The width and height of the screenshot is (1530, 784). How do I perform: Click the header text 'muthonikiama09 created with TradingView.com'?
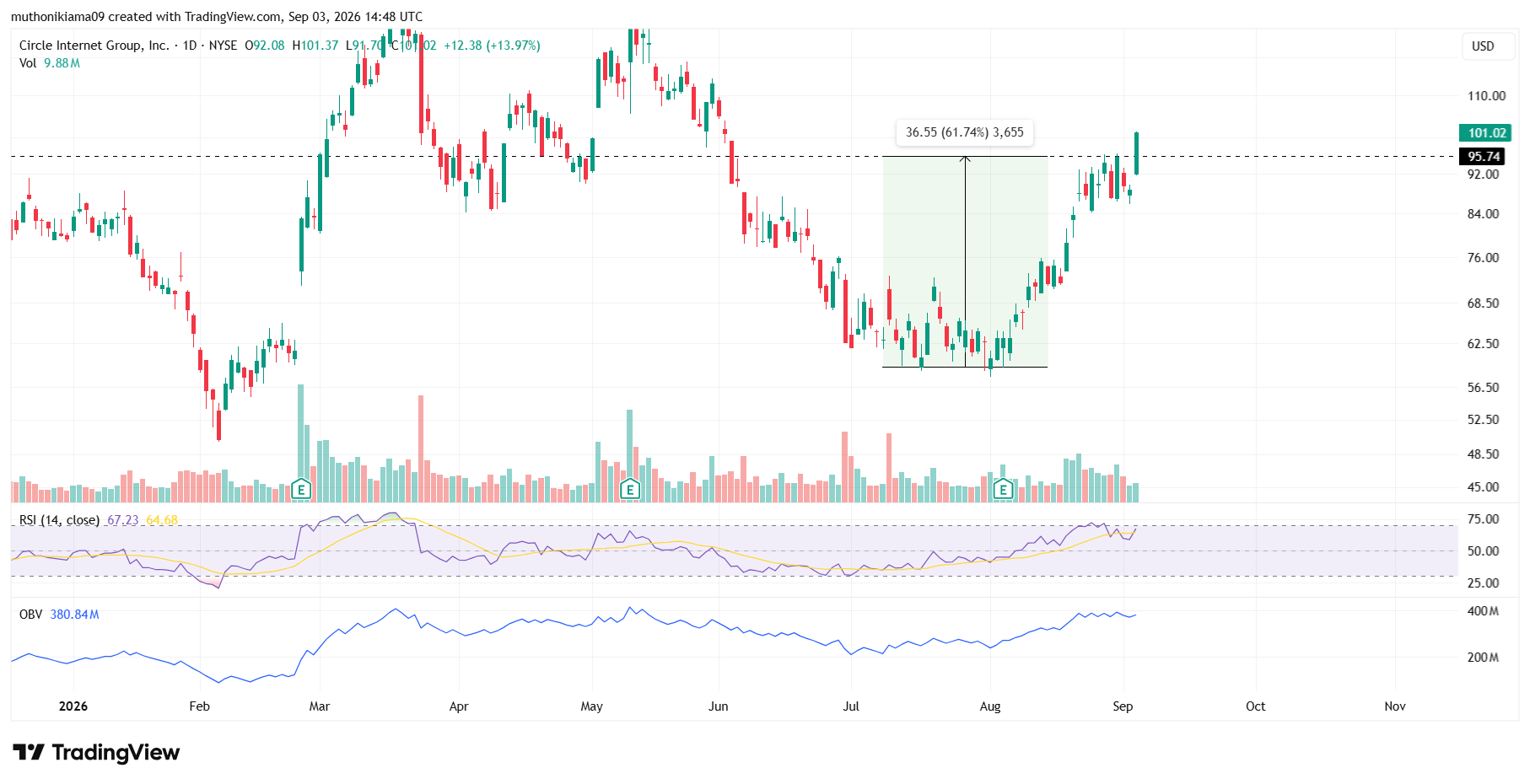click(x=146, y=17)
